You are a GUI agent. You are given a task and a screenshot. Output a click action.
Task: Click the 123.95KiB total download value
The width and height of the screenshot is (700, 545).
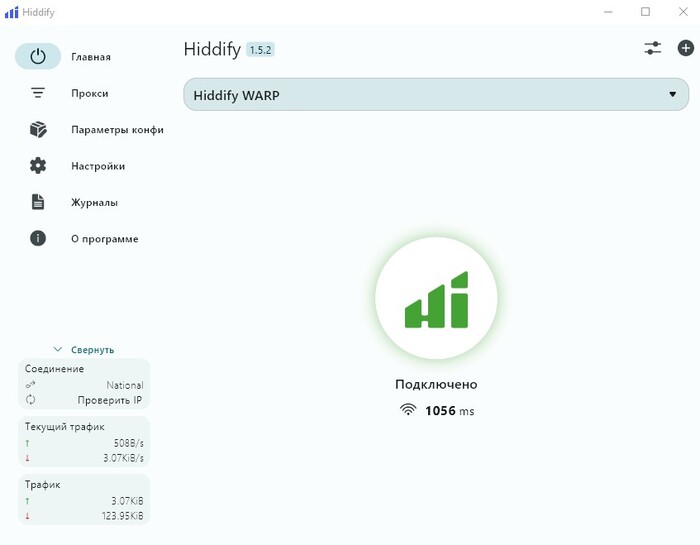tap(122, 516)
